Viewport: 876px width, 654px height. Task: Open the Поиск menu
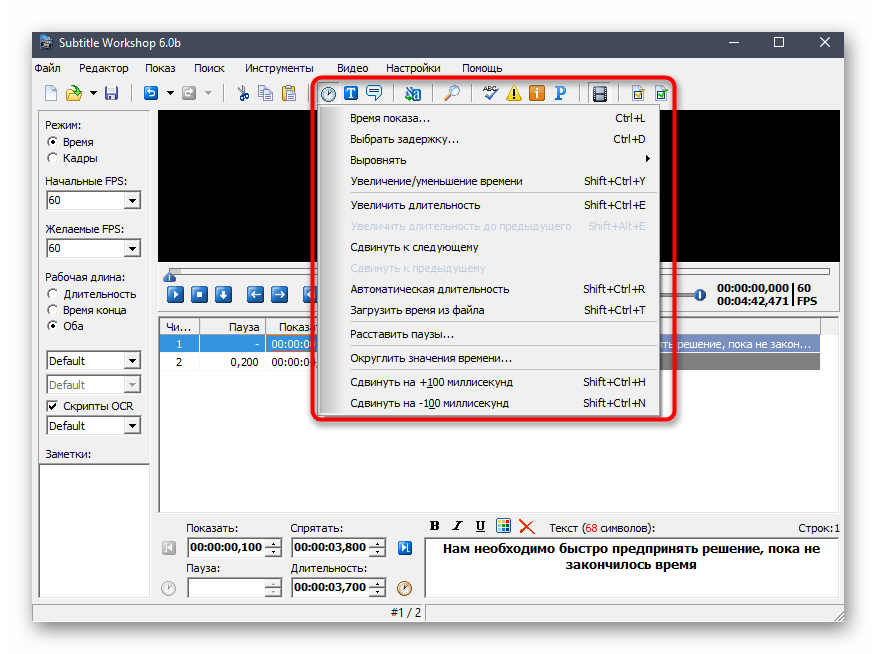(x=210, y=68)
